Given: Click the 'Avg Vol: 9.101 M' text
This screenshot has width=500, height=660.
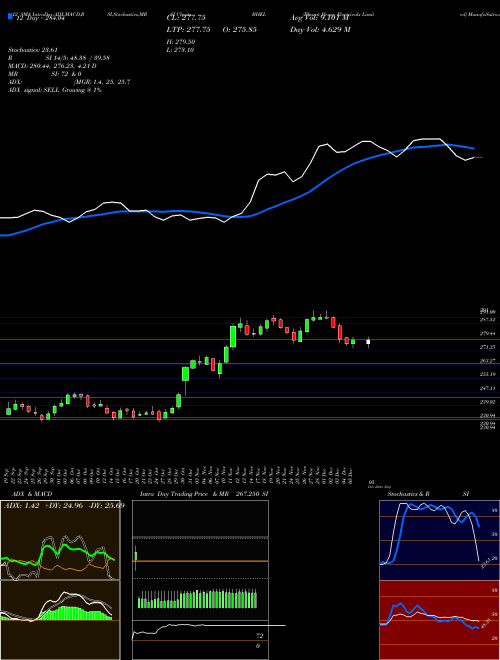Looking at the screenshot, I should pyautogui.click(x=319, y=18).
